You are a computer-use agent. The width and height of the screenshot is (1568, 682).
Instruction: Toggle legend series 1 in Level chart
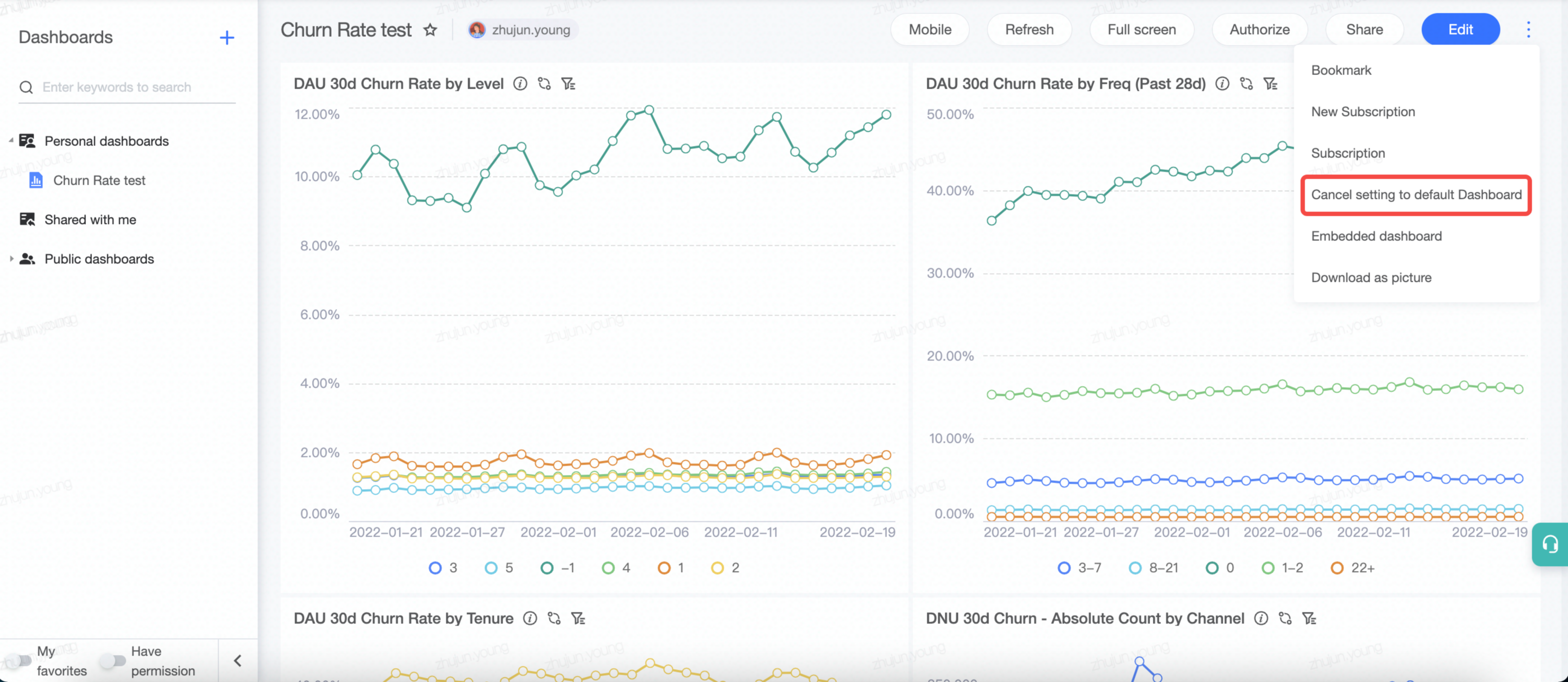[x=671, y=568]
